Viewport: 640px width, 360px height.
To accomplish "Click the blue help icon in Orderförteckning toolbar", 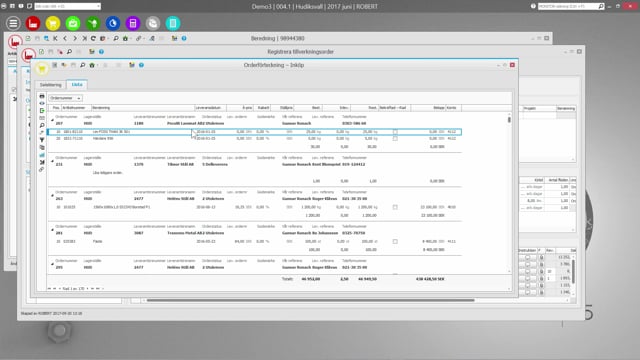I will [x=141, y=65].
